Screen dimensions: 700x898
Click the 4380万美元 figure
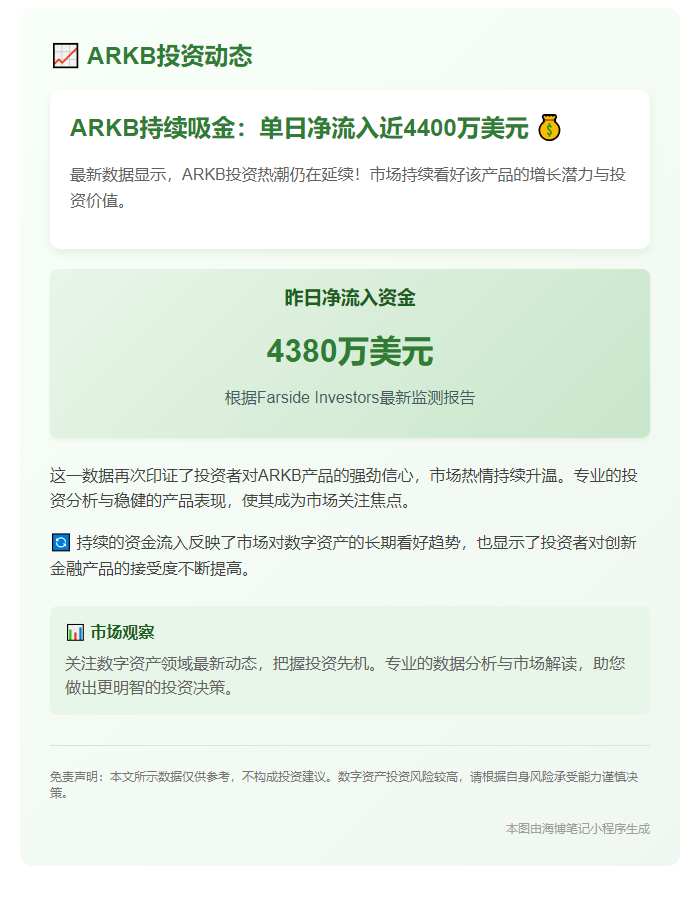click(350, 351)
